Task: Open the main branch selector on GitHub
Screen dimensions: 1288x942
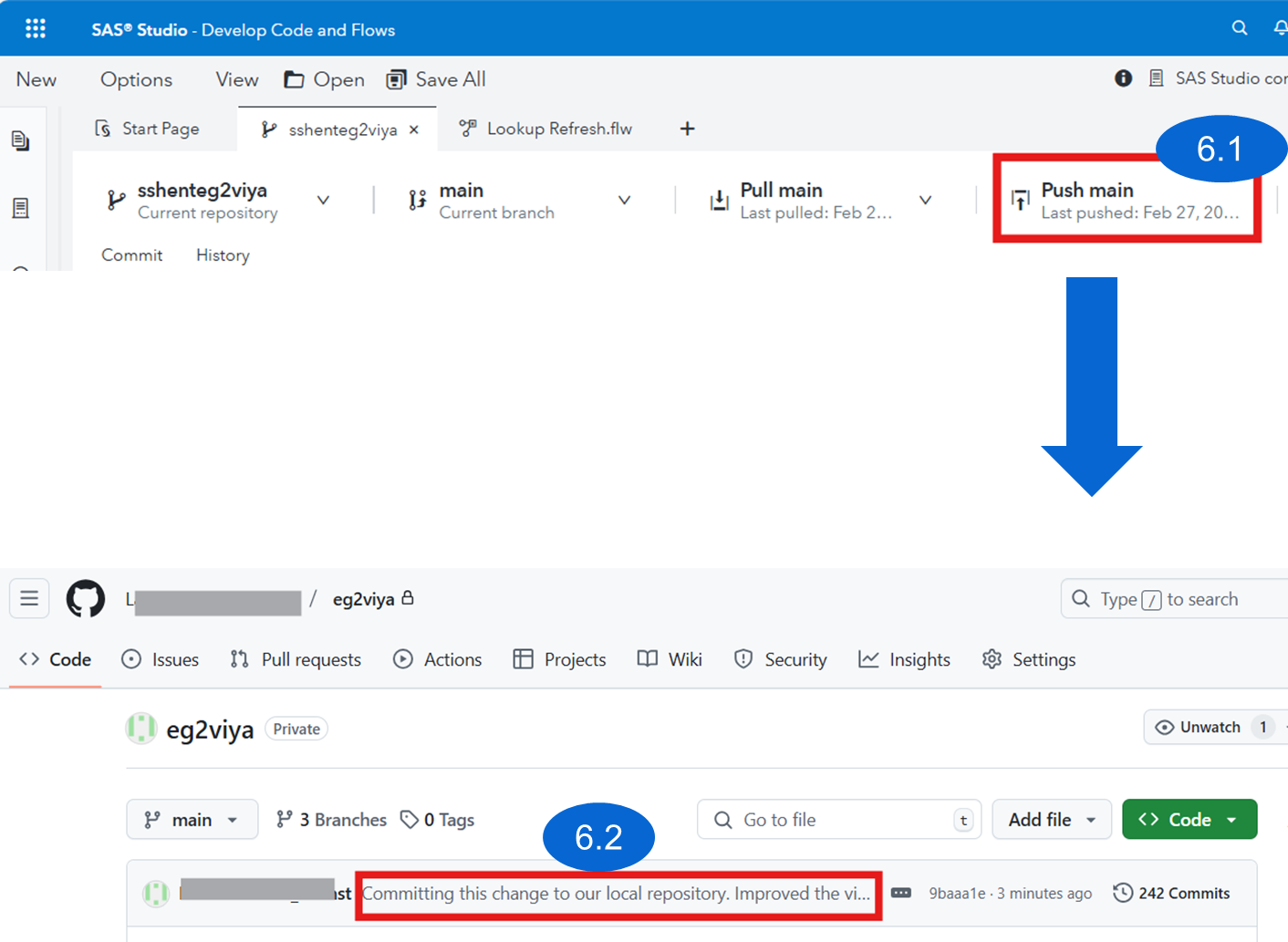Action: [x=192, y=819]
